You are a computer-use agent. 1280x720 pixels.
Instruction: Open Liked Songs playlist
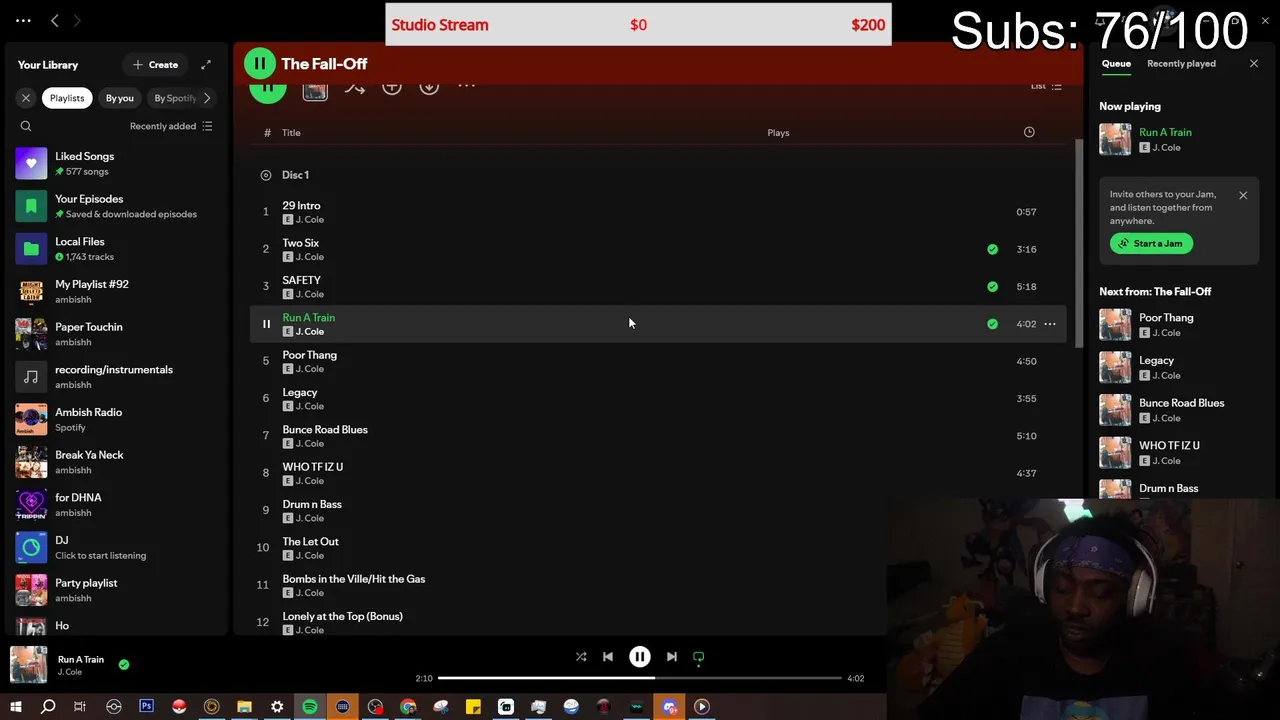coord(115,163)
